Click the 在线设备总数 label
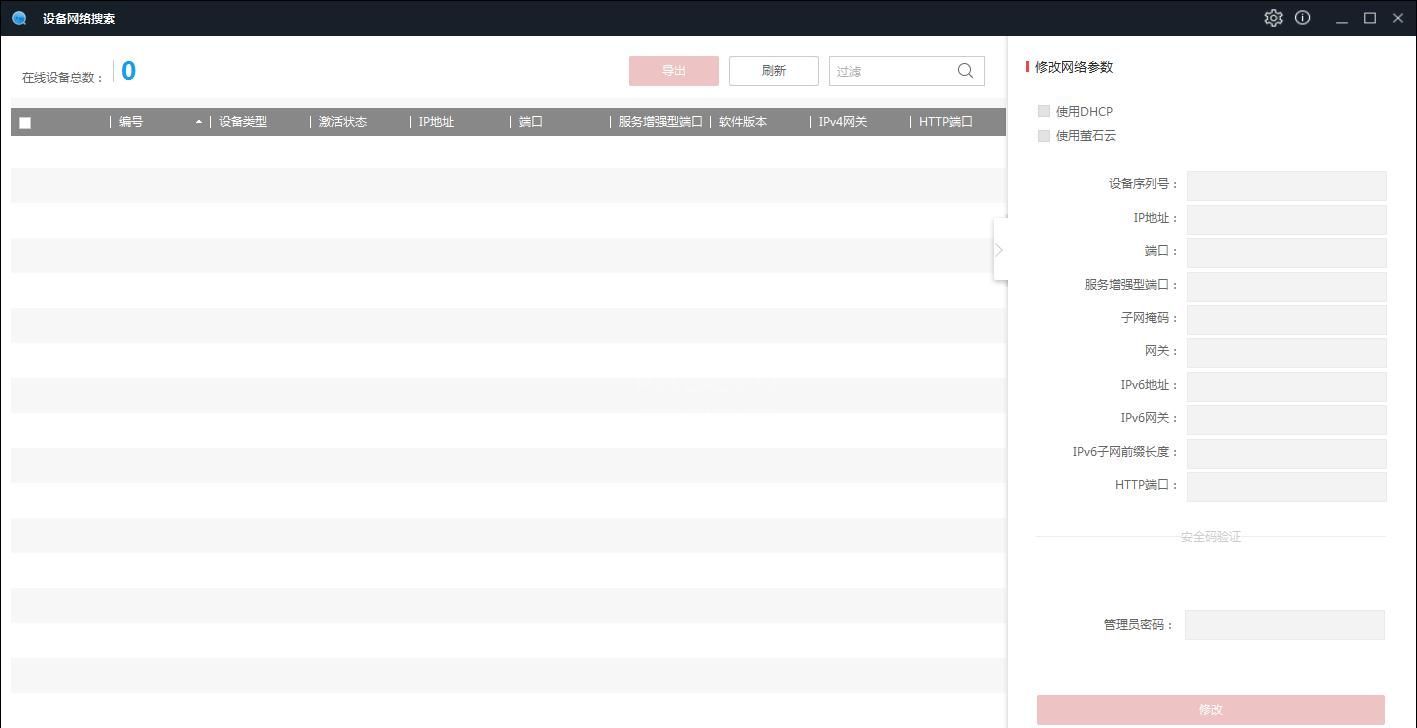 tap(63, 78)
